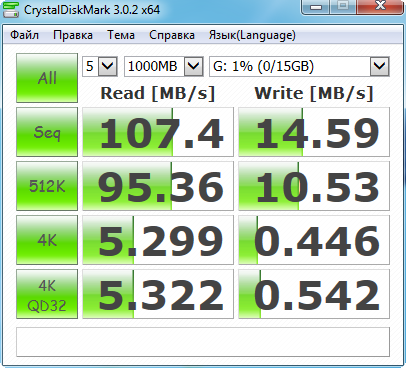Select the 4K read result 5.299
Image resolution: width=406 pixels, height=368 pixels.
[158, 240]
